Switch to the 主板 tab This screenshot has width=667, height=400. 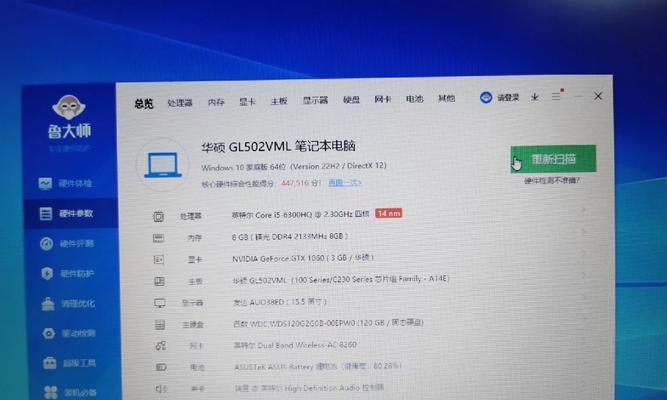(279, 101)
